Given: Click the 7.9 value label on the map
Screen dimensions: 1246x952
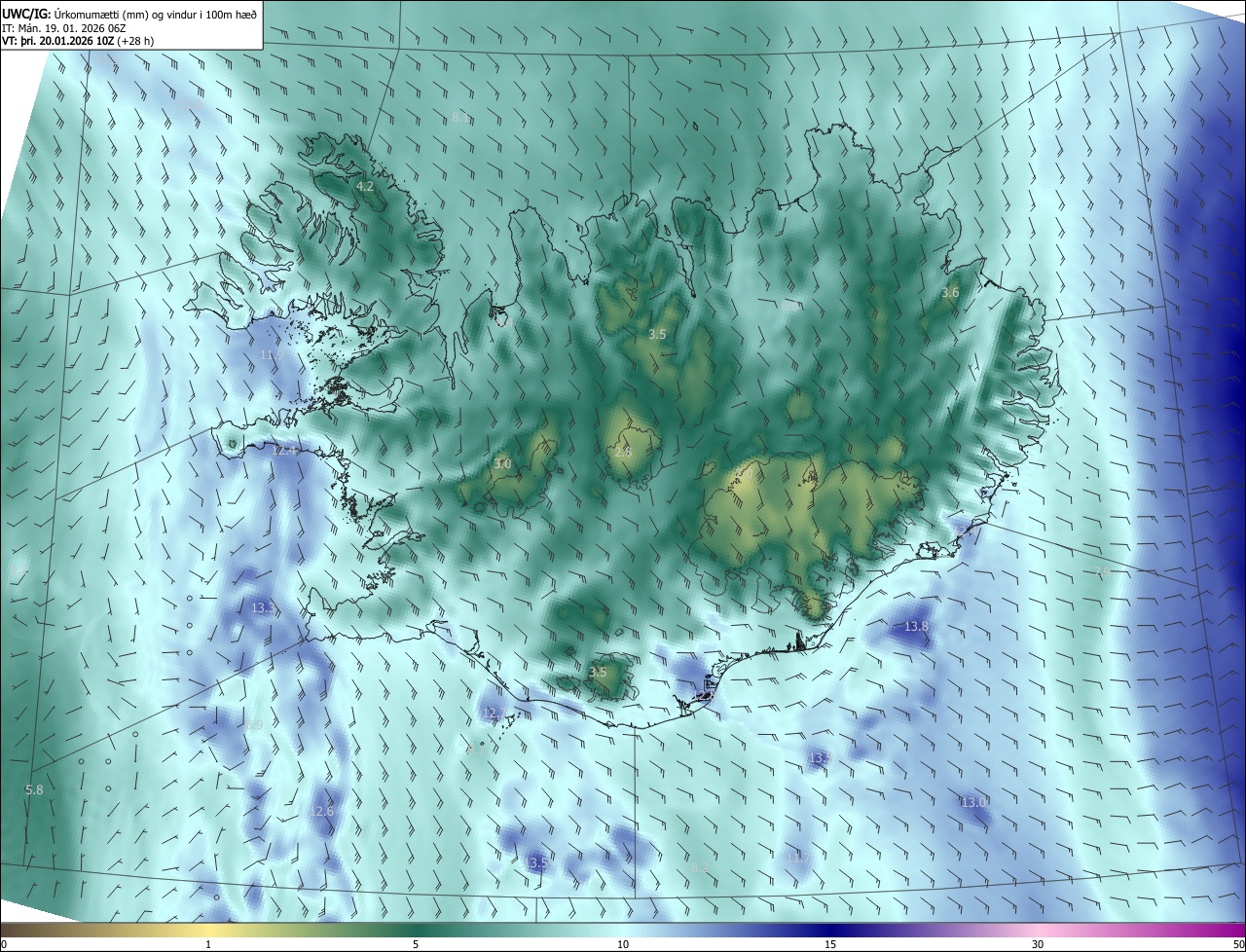Looking at the screenshot, I should [x=1103, y=571].
